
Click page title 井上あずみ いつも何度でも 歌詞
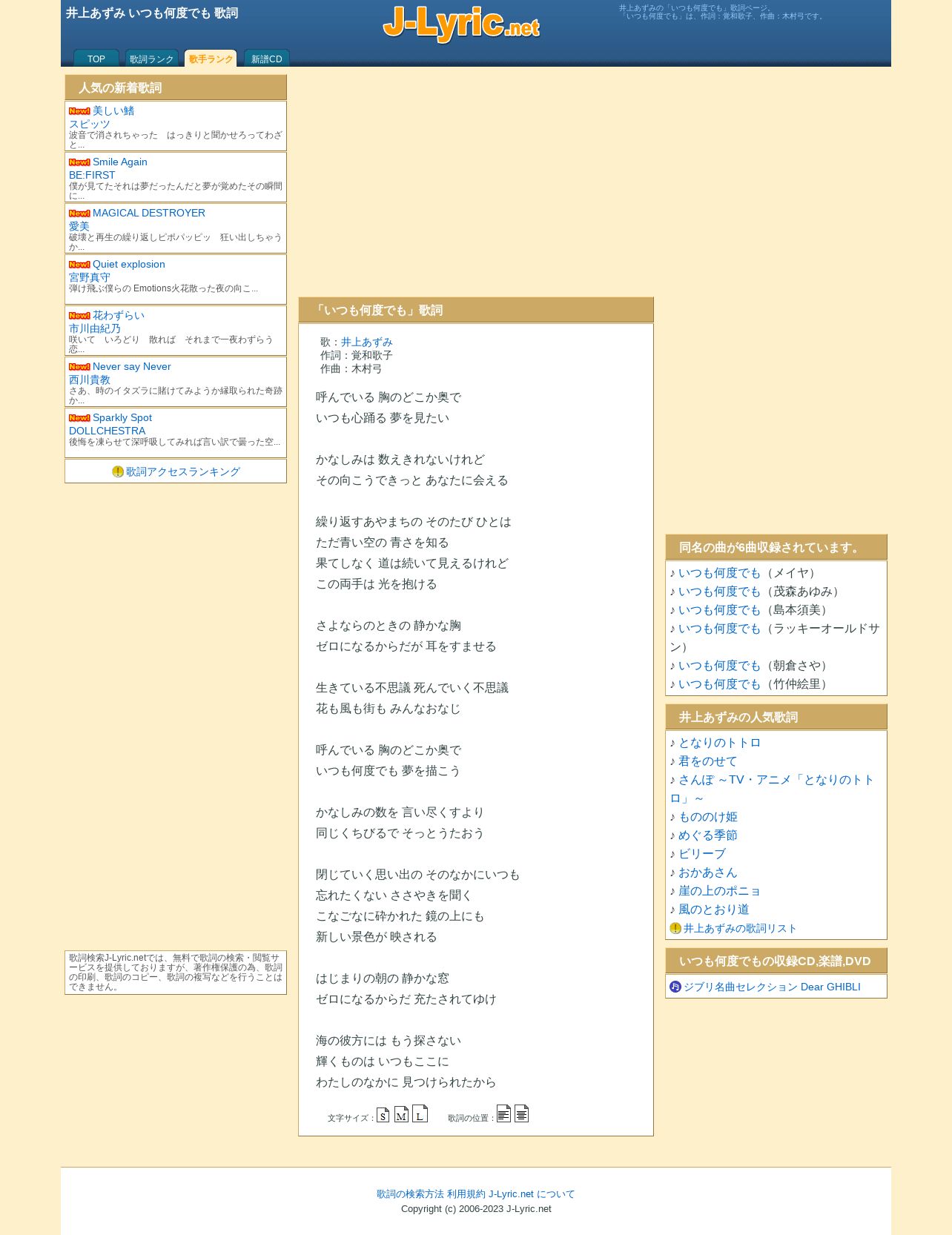(x=152, y=13)
